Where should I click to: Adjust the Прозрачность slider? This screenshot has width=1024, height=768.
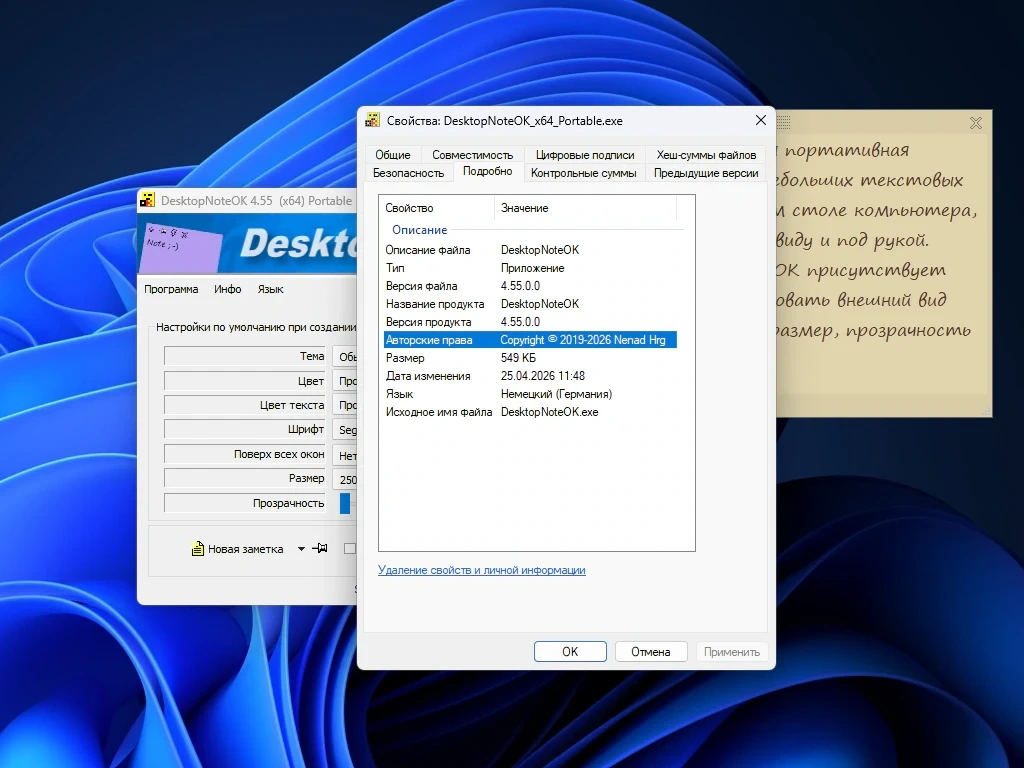tap(345, 503)
